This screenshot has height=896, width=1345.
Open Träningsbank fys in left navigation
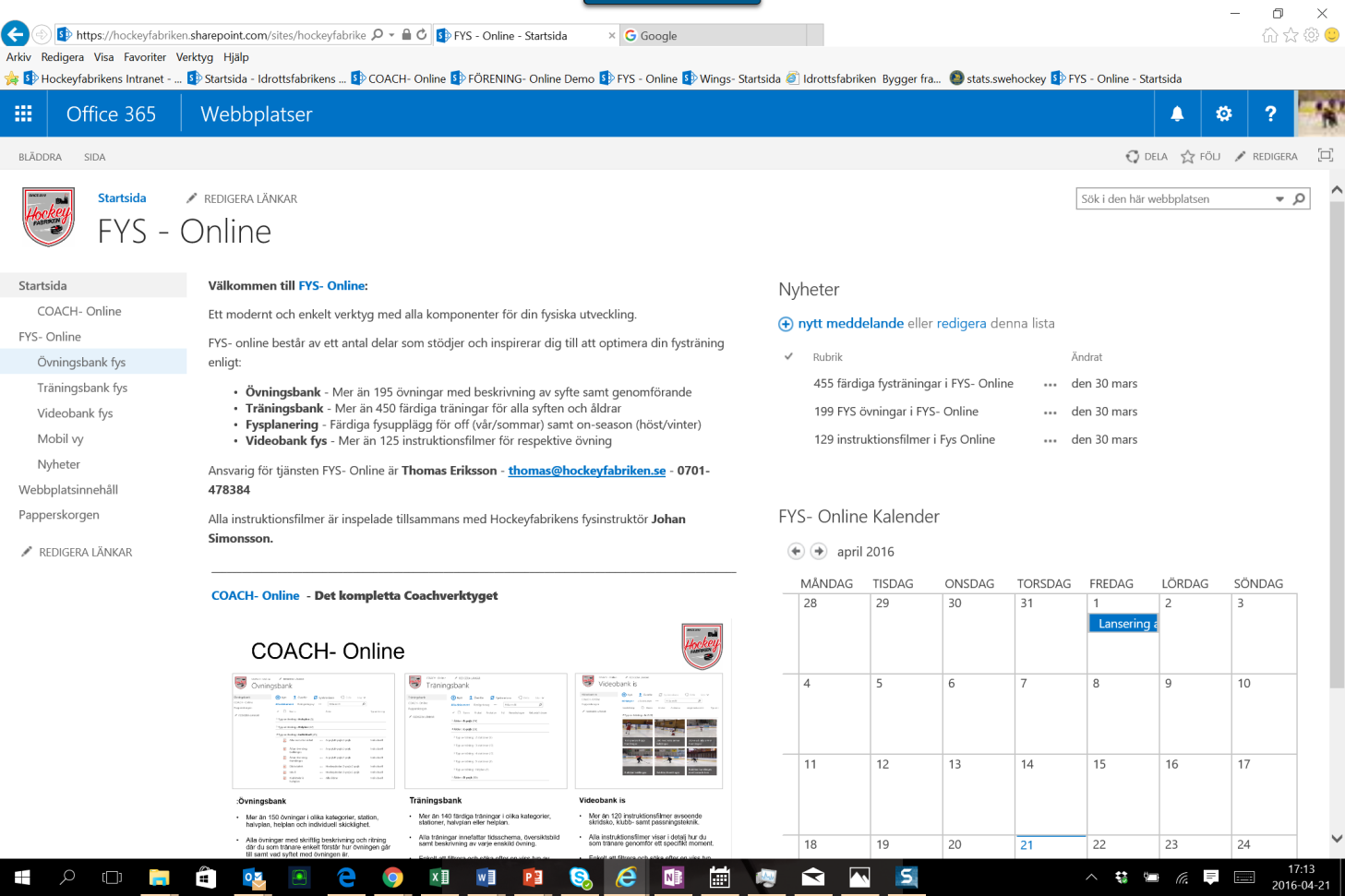(82, 388)
